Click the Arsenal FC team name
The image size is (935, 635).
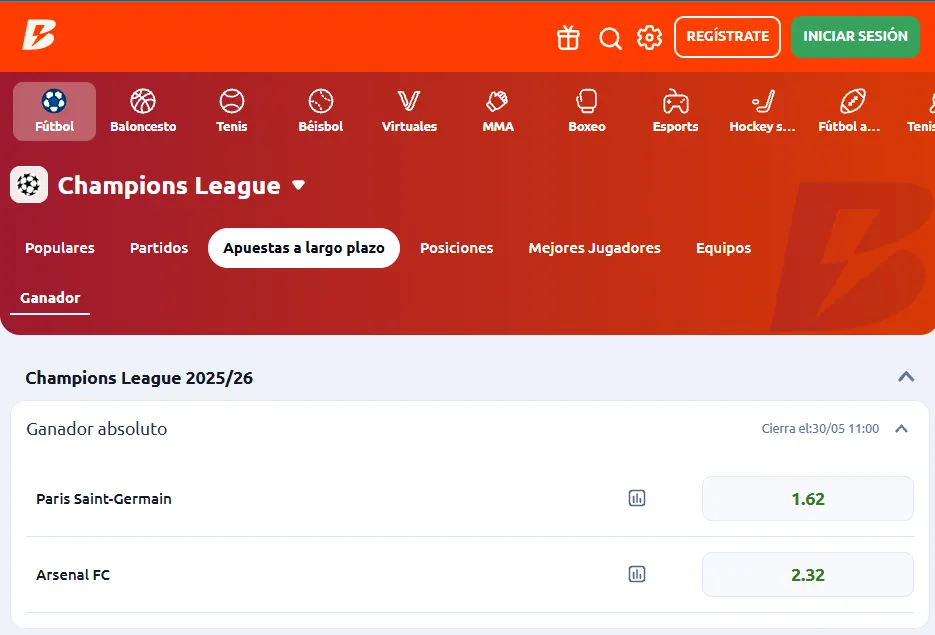tap(73, 575)
